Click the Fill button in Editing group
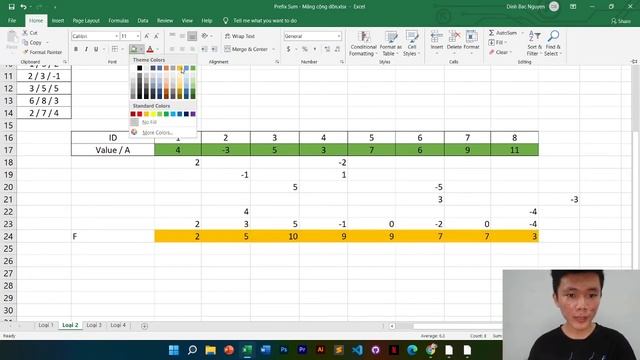 point(498,42)
